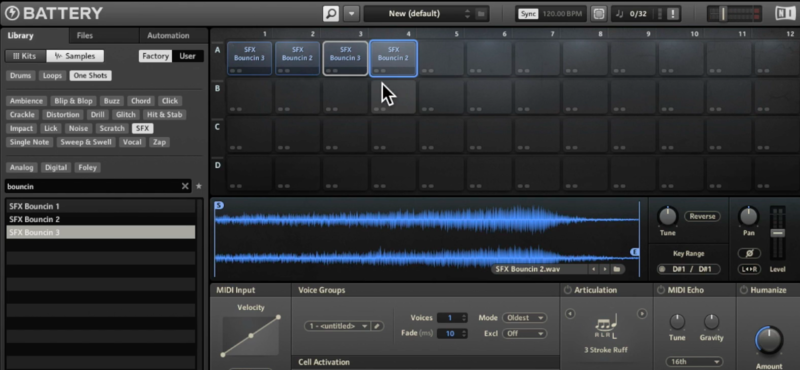Enable the MIDI Echo power button
The height and width of the screenshot is (370, 800).
point(661,290)
